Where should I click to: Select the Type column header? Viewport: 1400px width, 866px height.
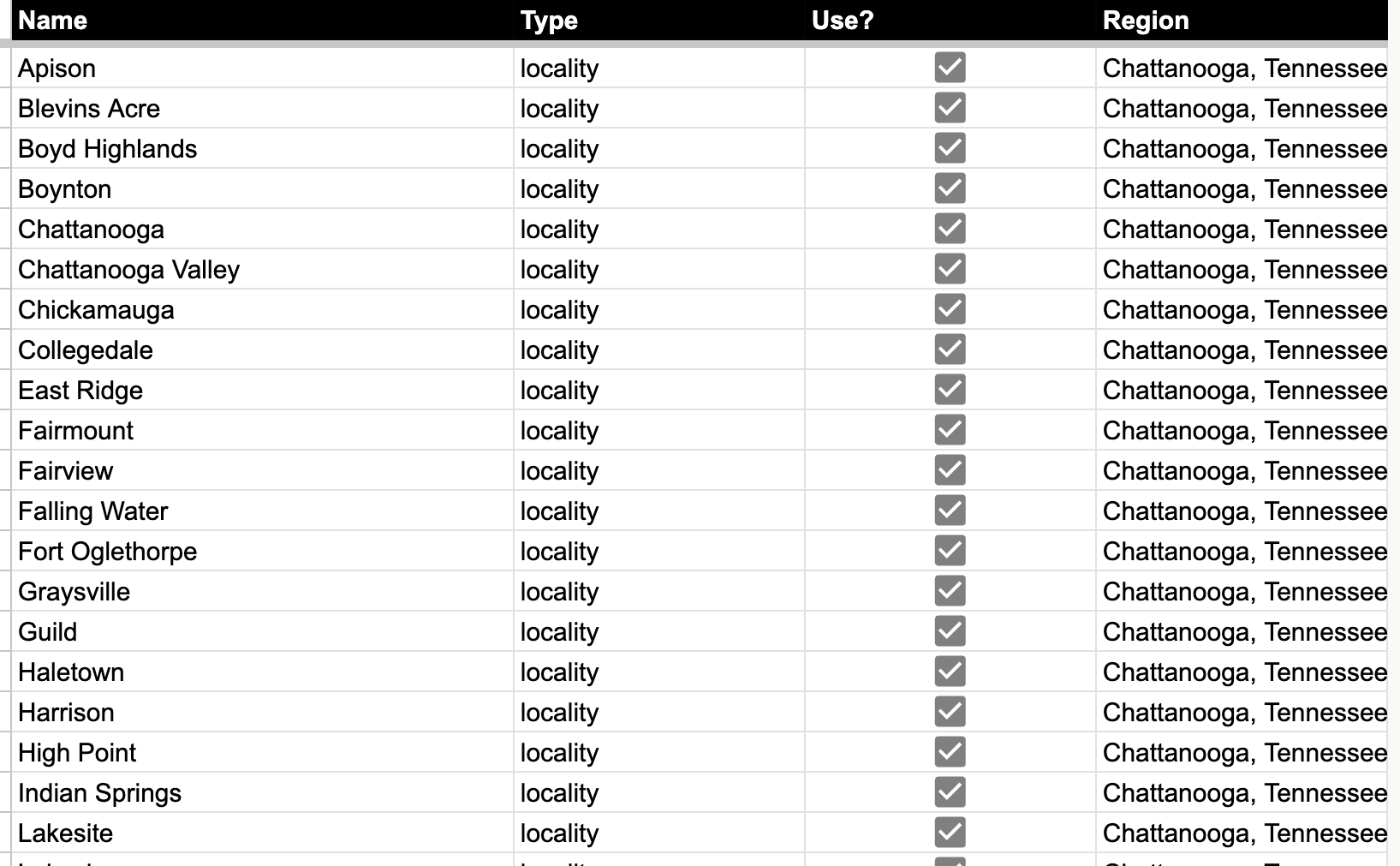(659, 20)
